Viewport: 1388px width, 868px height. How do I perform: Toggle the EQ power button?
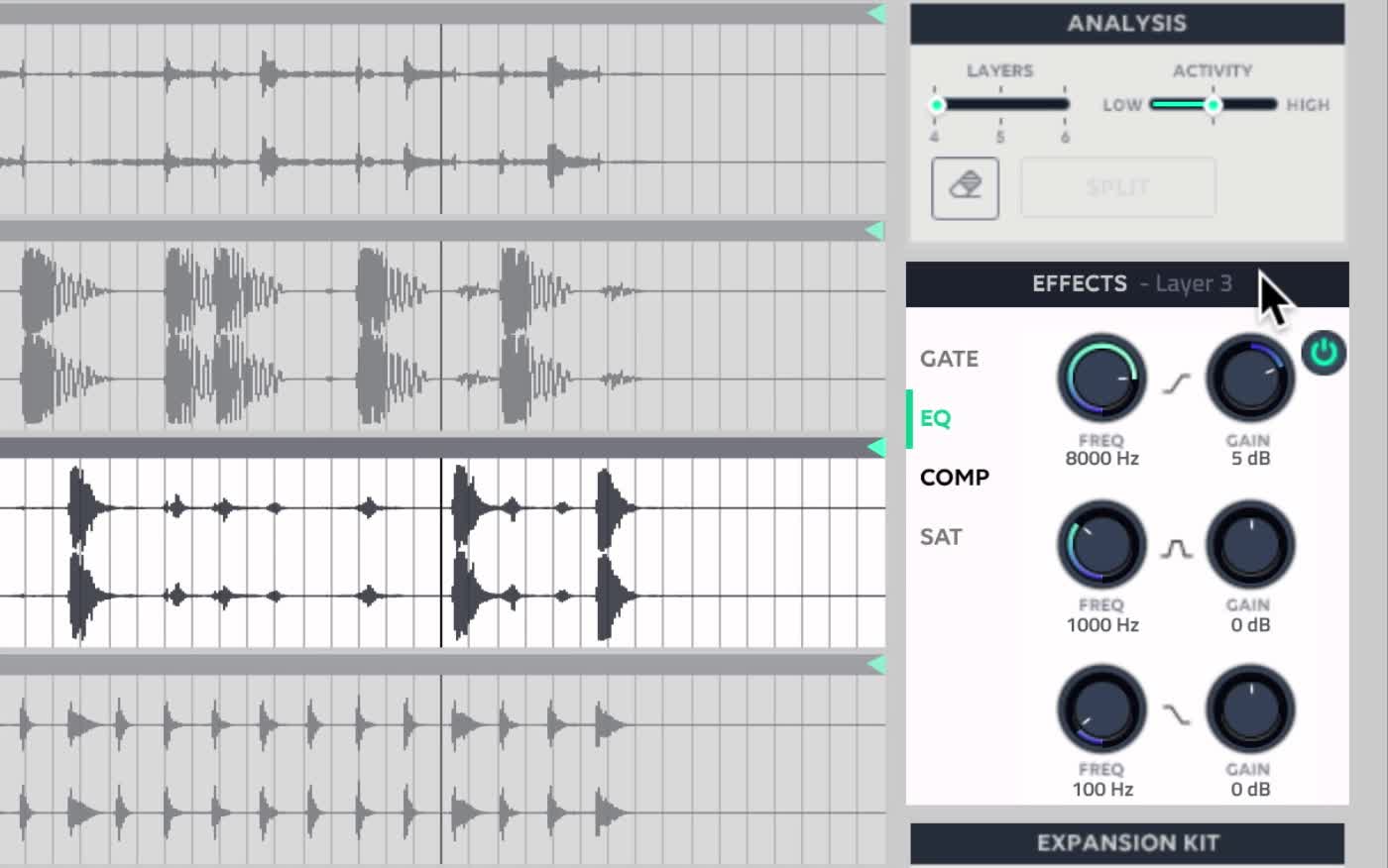1324,353
